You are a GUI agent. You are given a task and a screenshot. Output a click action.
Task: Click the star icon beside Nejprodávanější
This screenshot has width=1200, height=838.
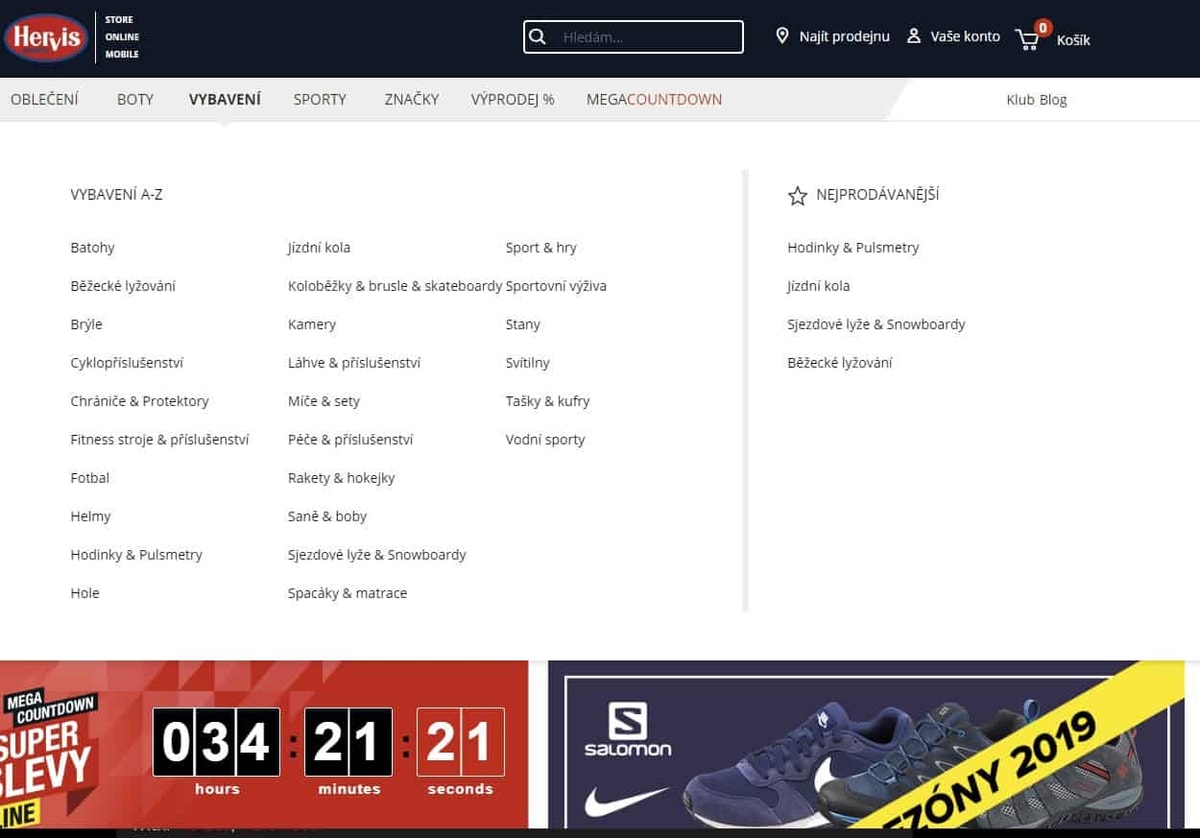tap(797, 196)
